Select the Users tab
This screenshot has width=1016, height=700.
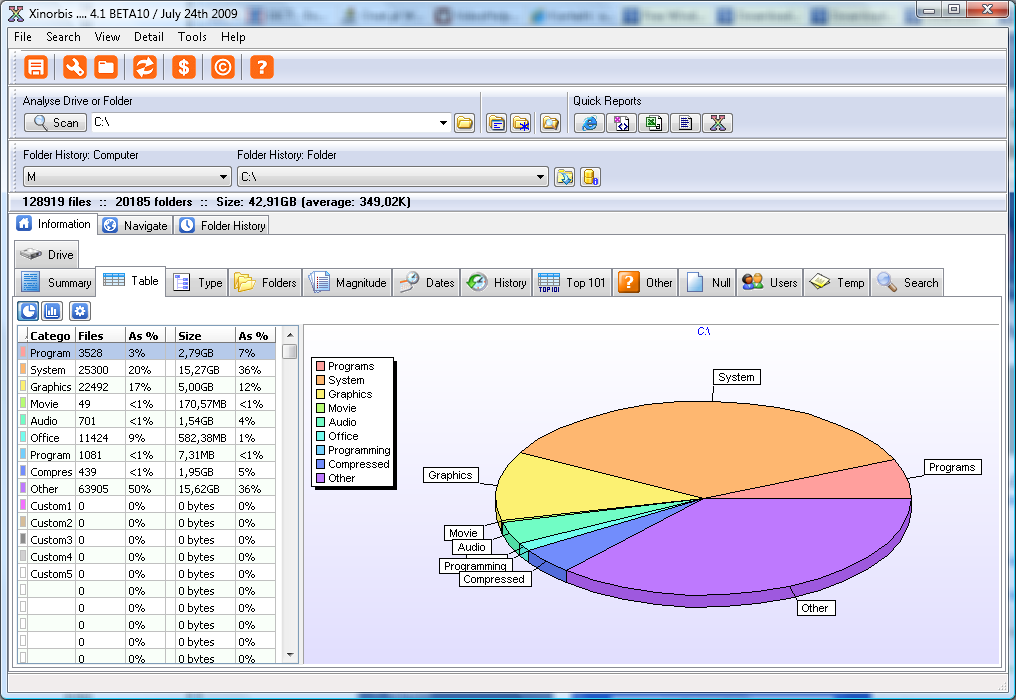click(x=770, y=283)
